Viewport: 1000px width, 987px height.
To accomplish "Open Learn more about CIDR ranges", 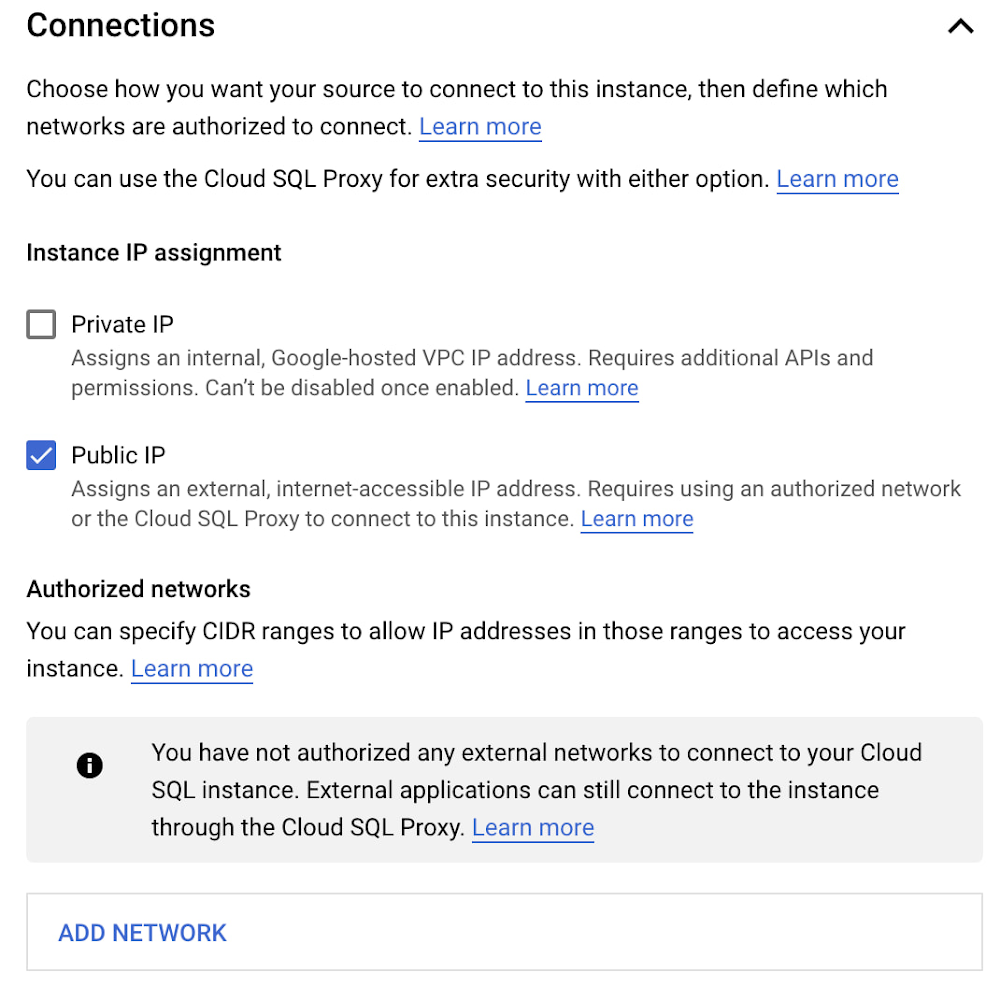I will pos(192,669).
